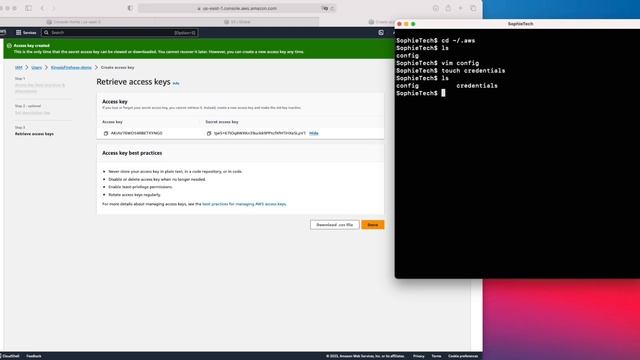Click the Safari downloads icon
This screenshot has height=360, width=640.
pos(436,8)
